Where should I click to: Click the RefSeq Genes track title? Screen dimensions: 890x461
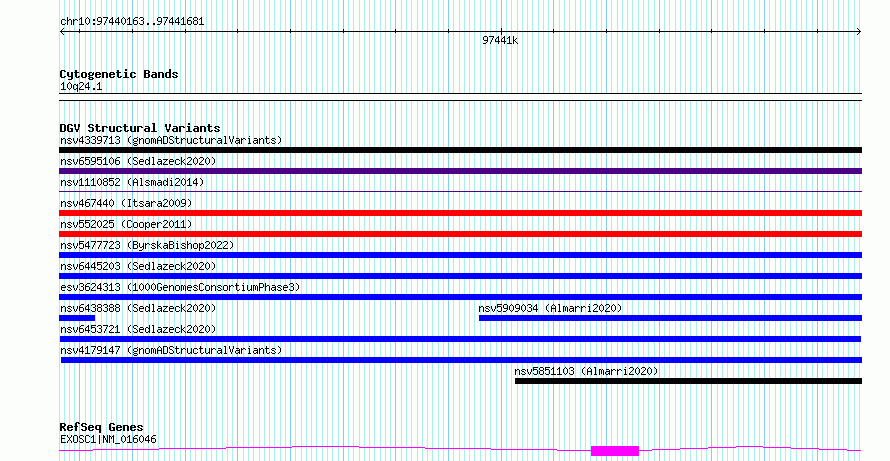click(102, 427)
